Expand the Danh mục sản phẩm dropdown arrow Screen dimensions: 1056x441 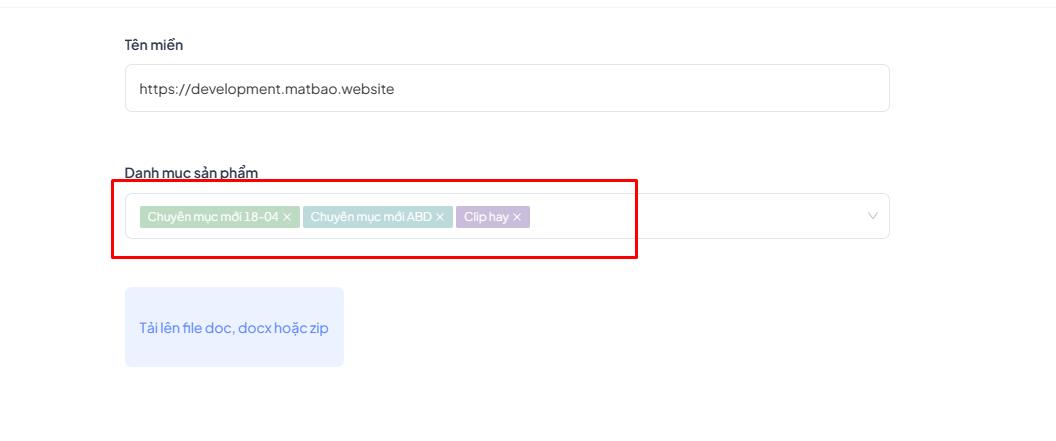(873, 216)
